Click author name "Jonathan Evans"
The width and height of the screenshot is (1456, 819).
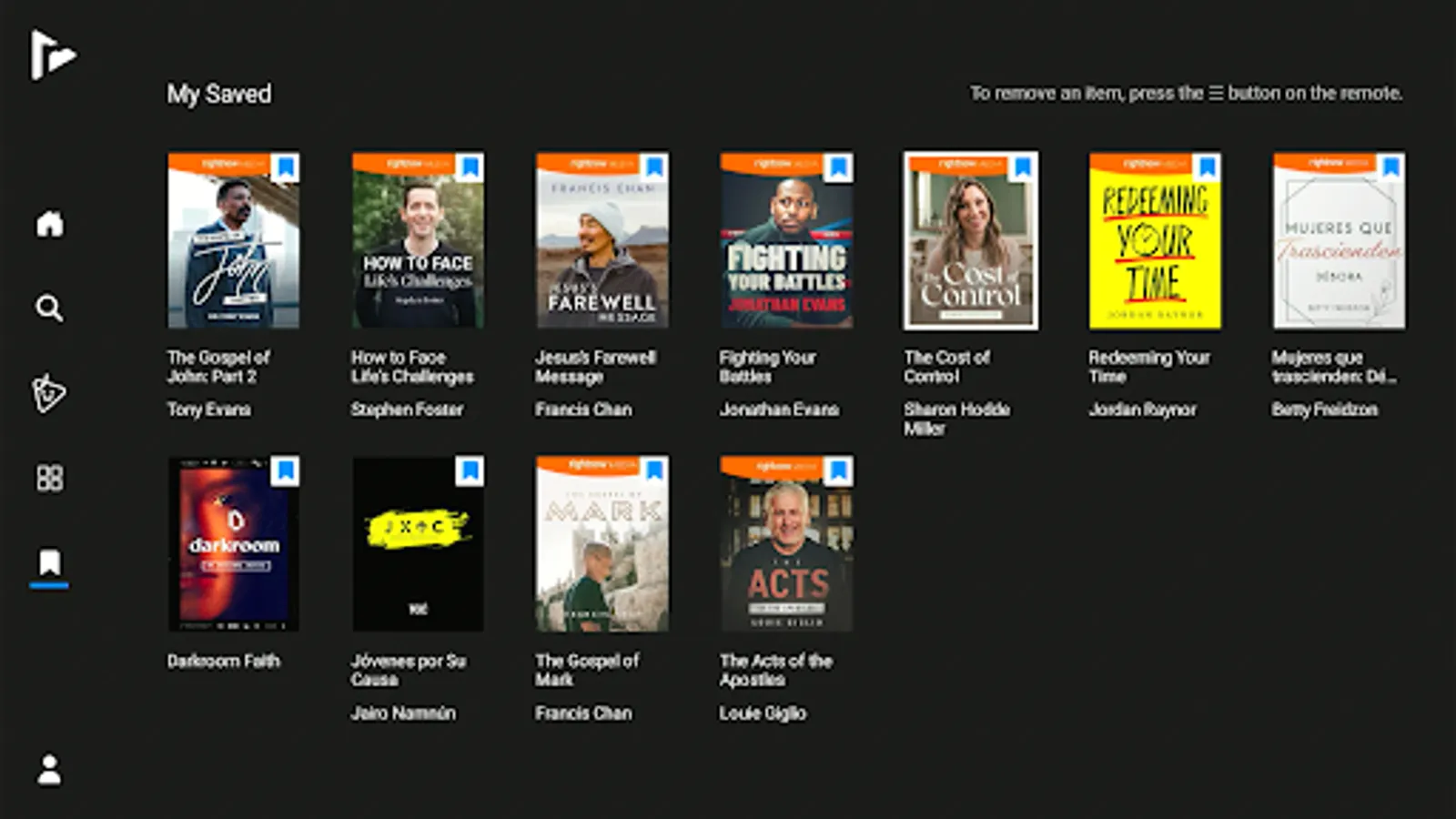click(x=779, y=409)
